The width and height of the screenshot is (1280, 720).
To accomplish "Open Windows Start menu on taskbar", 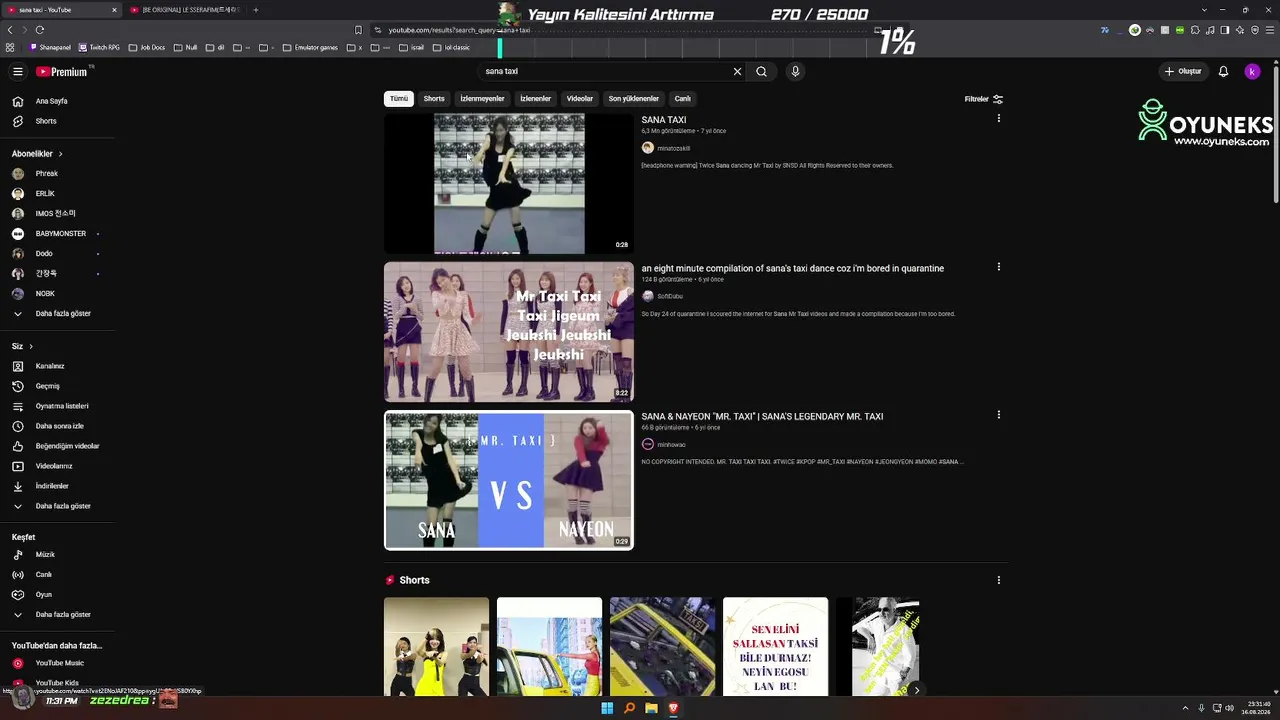I will (607, 708).
